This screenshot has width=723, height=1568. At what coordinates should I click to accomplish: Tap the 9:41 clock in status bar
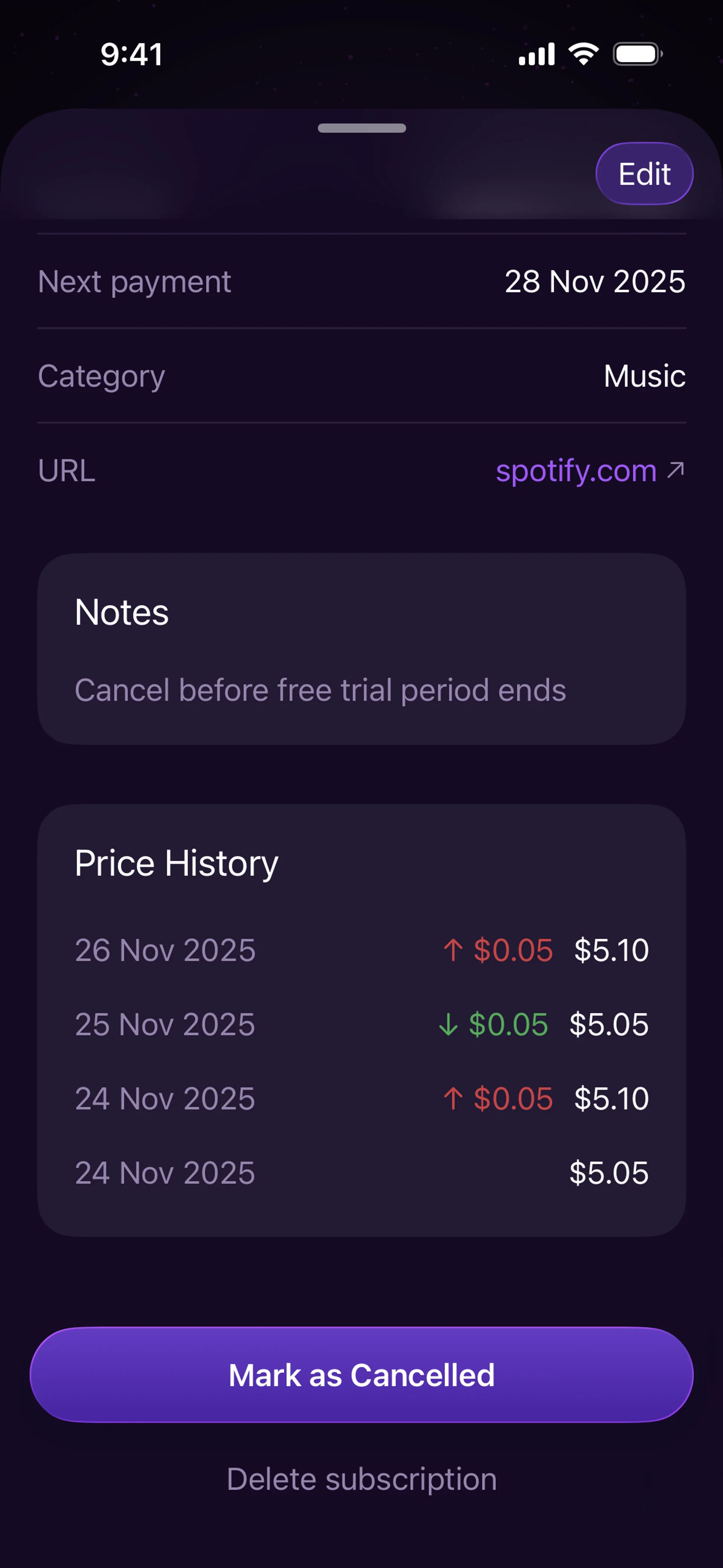[131, 54]
